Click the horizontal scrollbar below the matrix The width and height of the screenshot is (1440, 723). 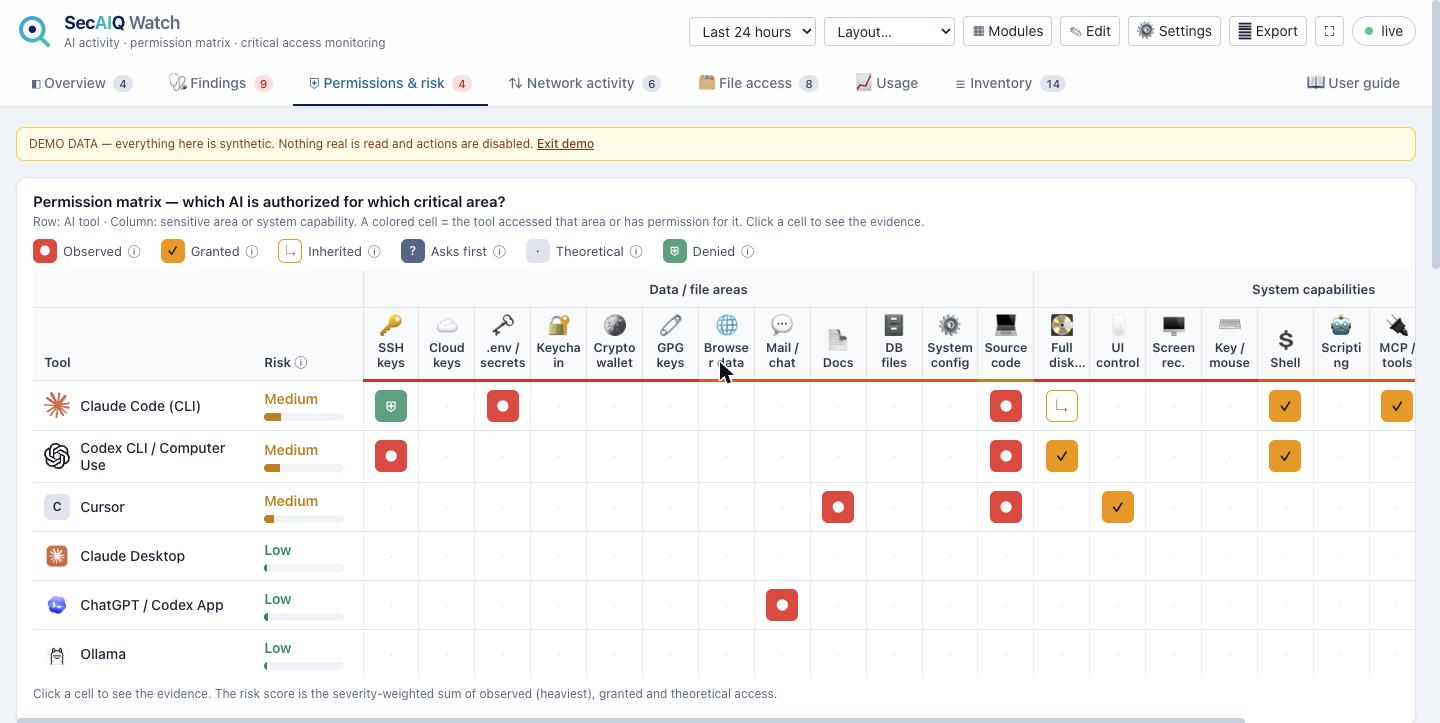(631, 720)
